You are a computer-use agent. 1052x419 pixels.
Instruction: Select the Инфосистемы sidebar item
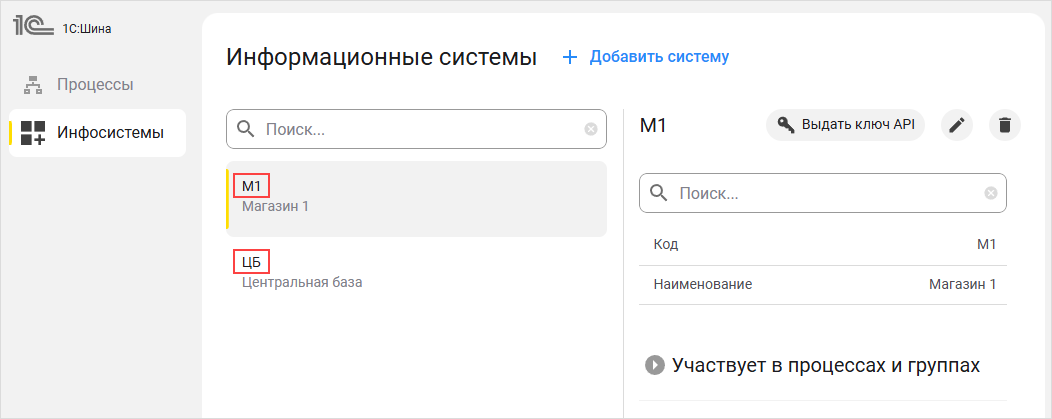109,133
